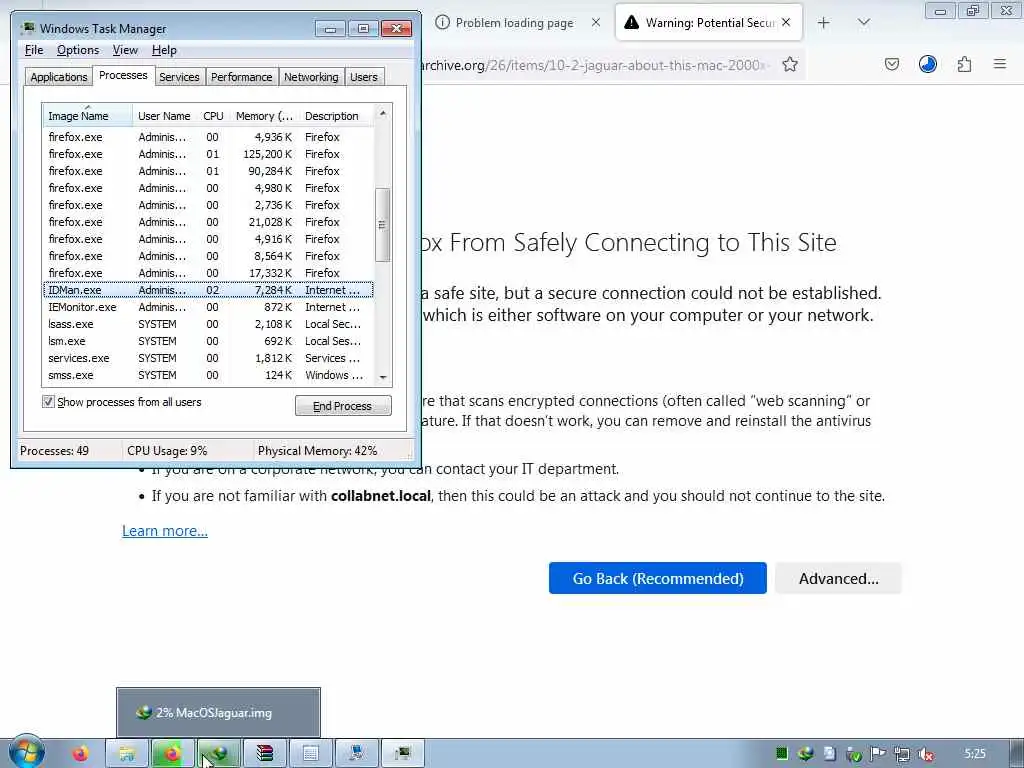Sort by User Name column header
The height and width of the screenshot is (768, 1024).
[165, 116]
